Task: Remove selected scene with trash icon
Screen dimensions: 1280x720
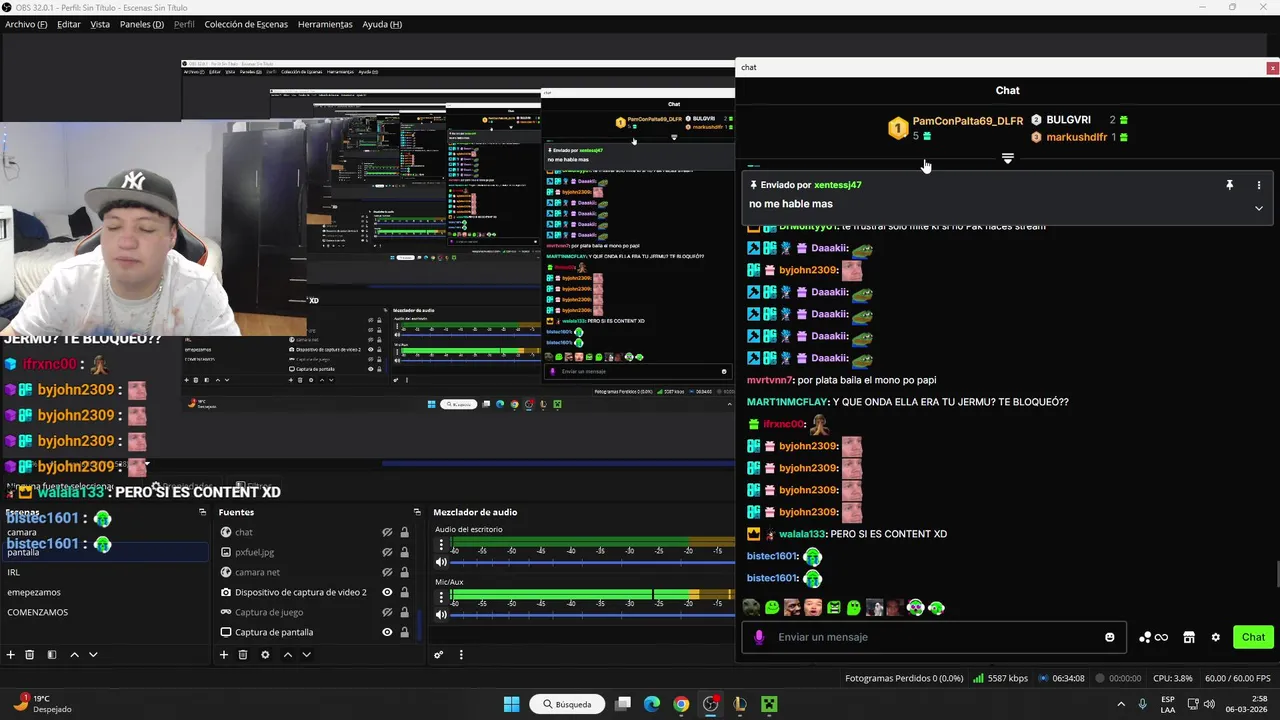Action: (30, 655)
